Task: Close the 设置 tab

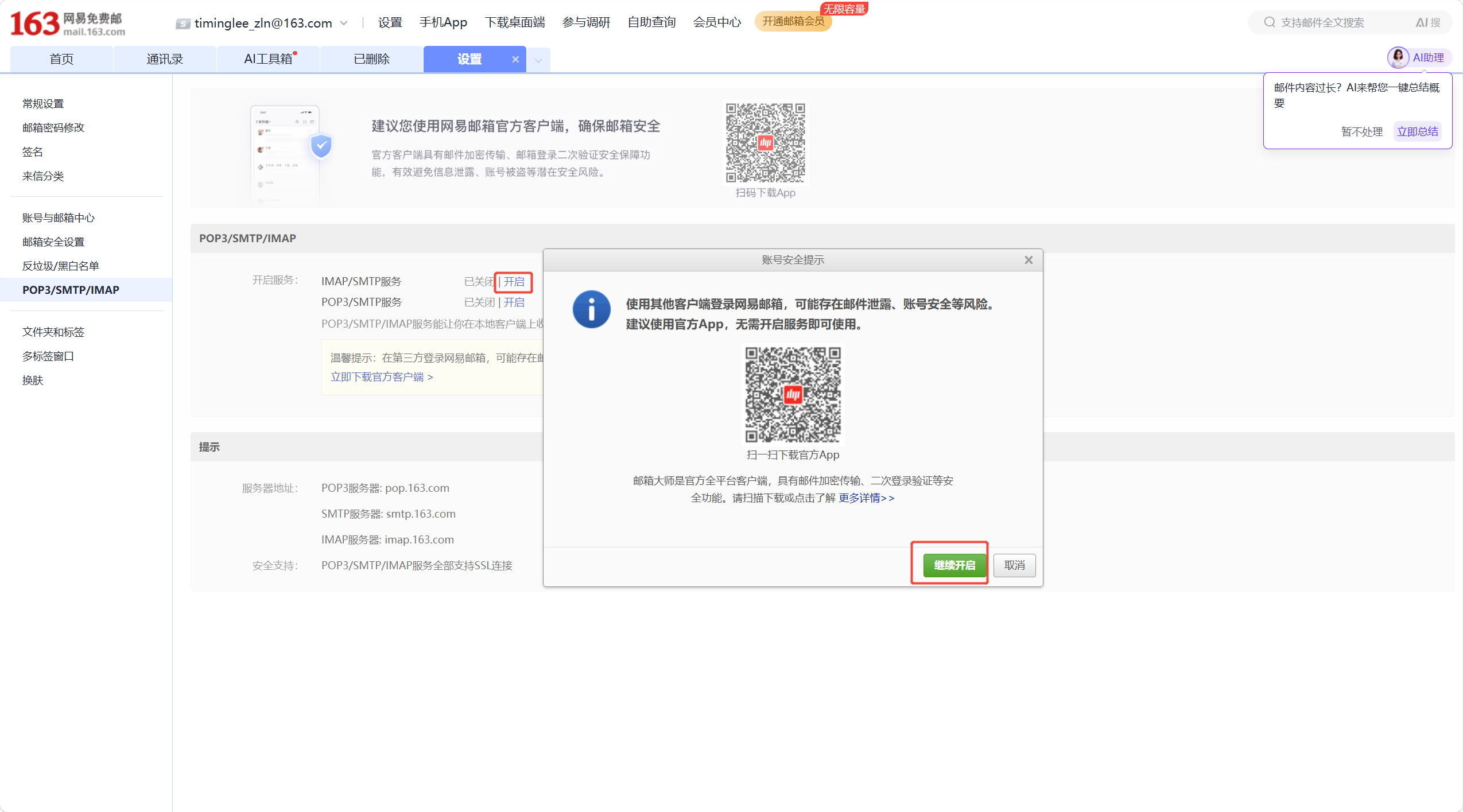Action: pos(515,59)
